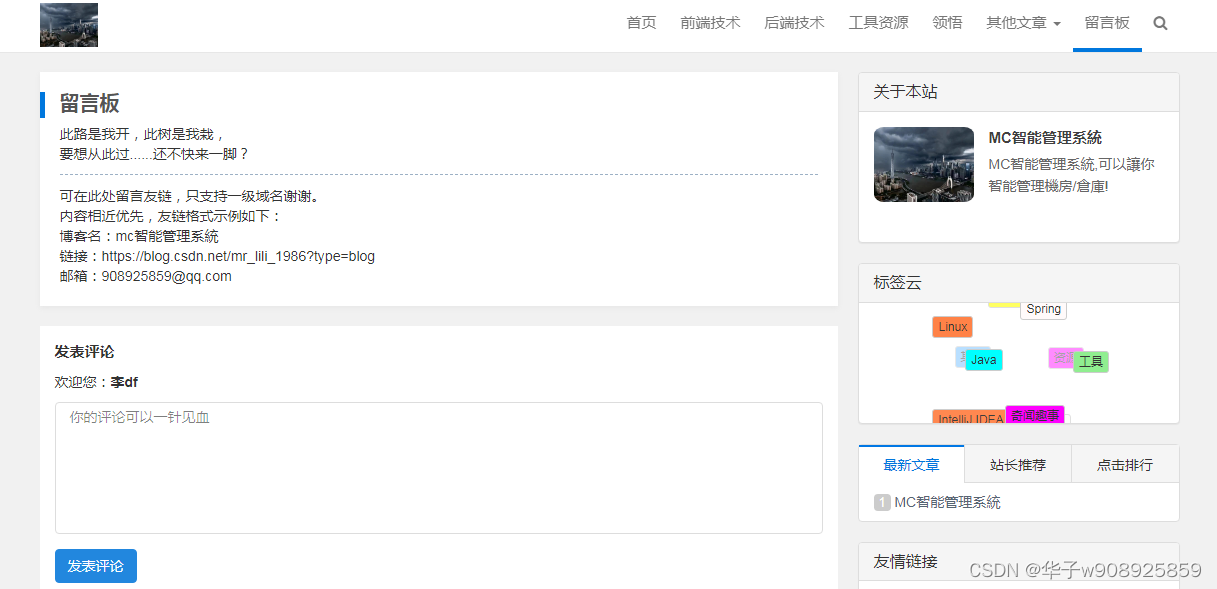
Task: Switch to the 点击排行 tab
Action: click(x=1125, y=465)
